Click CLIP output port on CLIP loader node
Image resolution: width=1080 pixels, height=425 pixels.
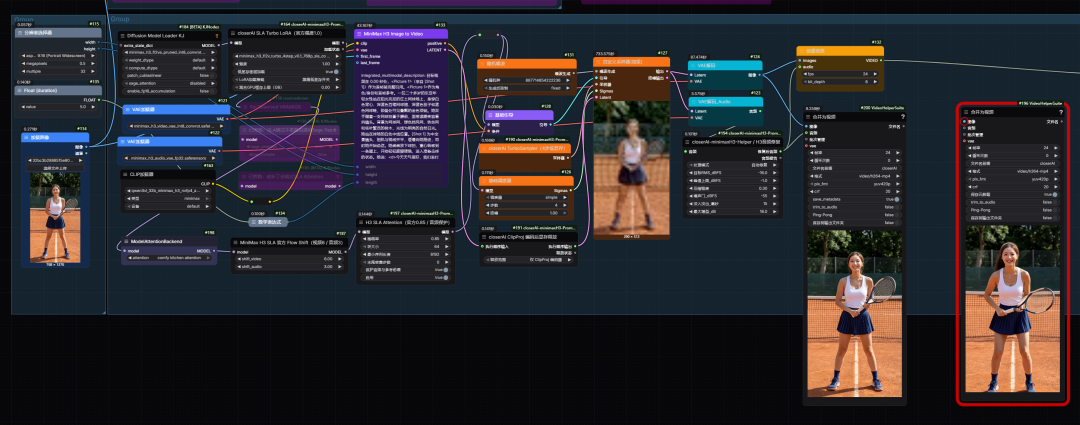tap(215, 184)
